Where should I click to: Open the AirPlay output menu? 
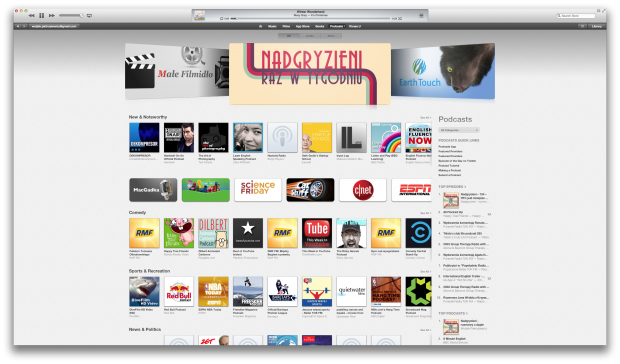coord(89,15)
